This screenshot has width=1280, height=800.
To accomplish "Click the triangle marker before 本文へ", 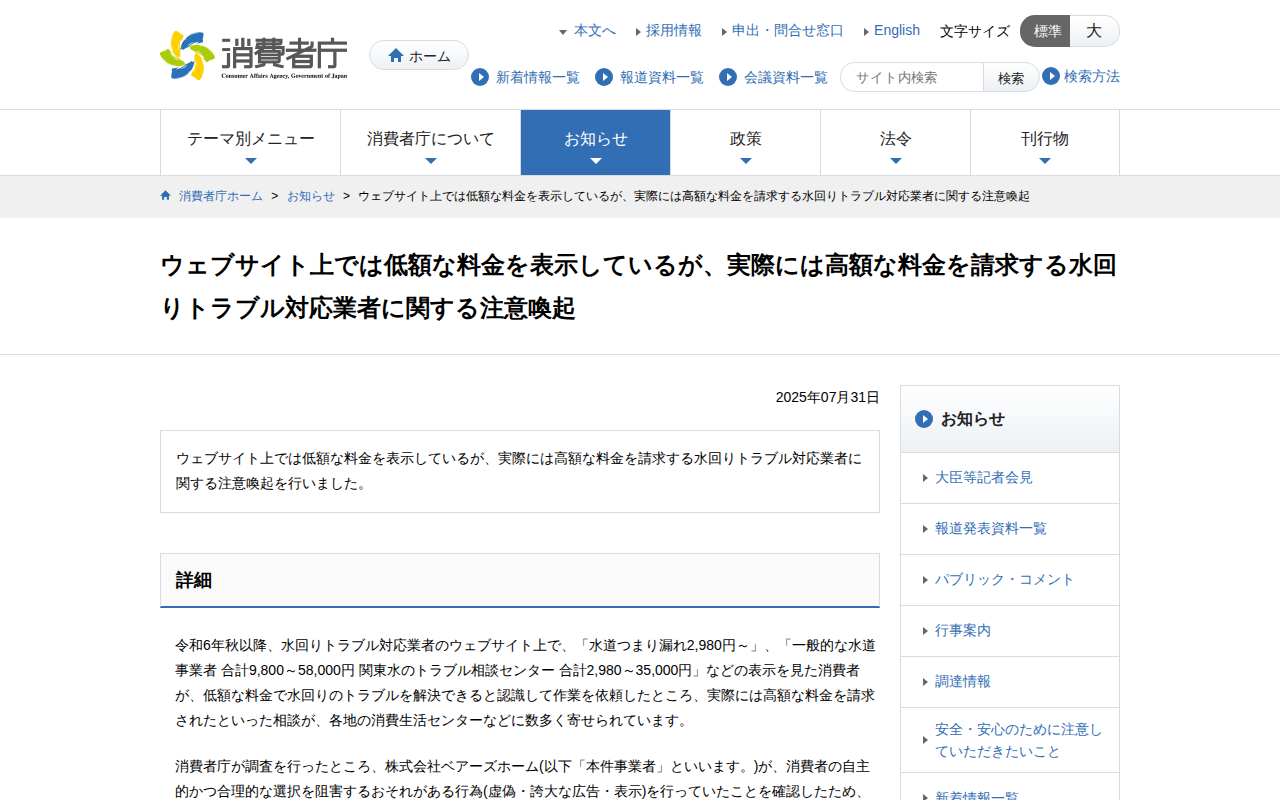I will click(563, 32).
